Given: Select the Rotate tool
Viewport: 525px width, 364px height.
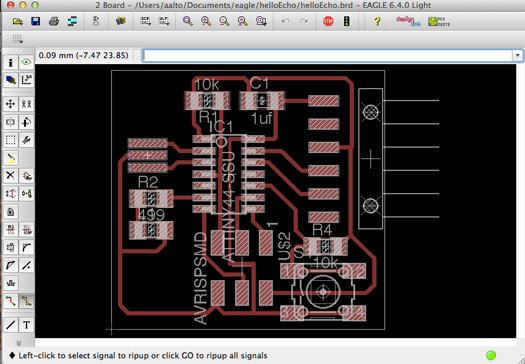Looking at the screenshot, I should coord(26,122).
